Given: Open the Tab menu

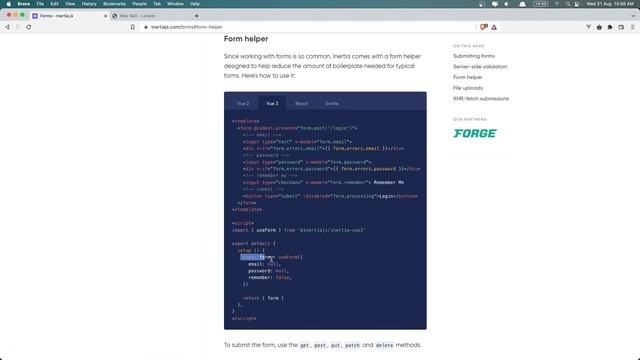Looking at the screenshot, I should coord(157,4).
